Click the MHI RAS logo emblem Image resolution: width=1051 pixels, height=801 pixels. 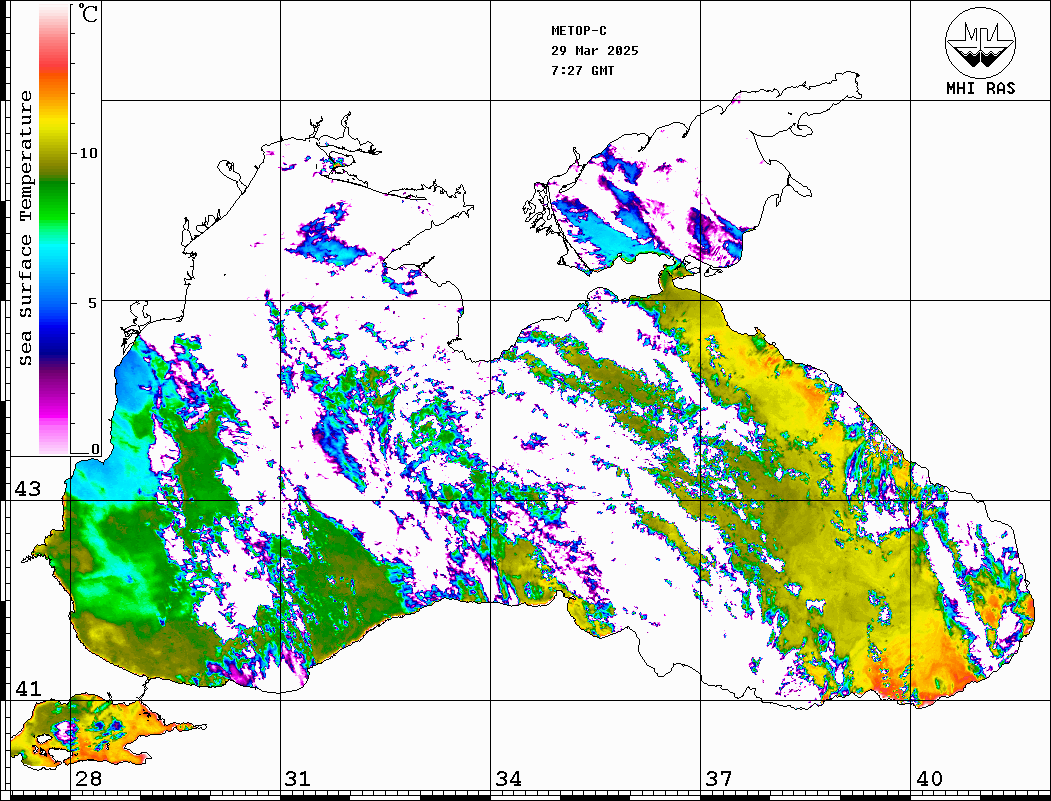[981, 42]
